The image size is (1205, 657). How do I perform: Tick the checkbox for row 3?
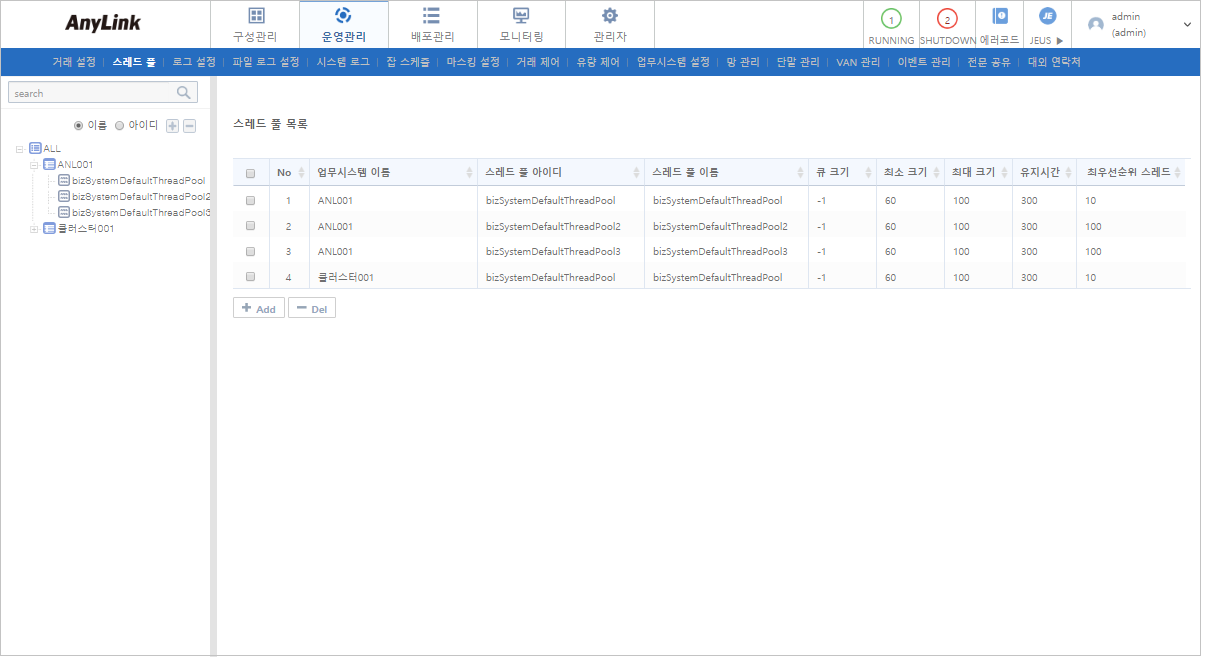point(250,252)
